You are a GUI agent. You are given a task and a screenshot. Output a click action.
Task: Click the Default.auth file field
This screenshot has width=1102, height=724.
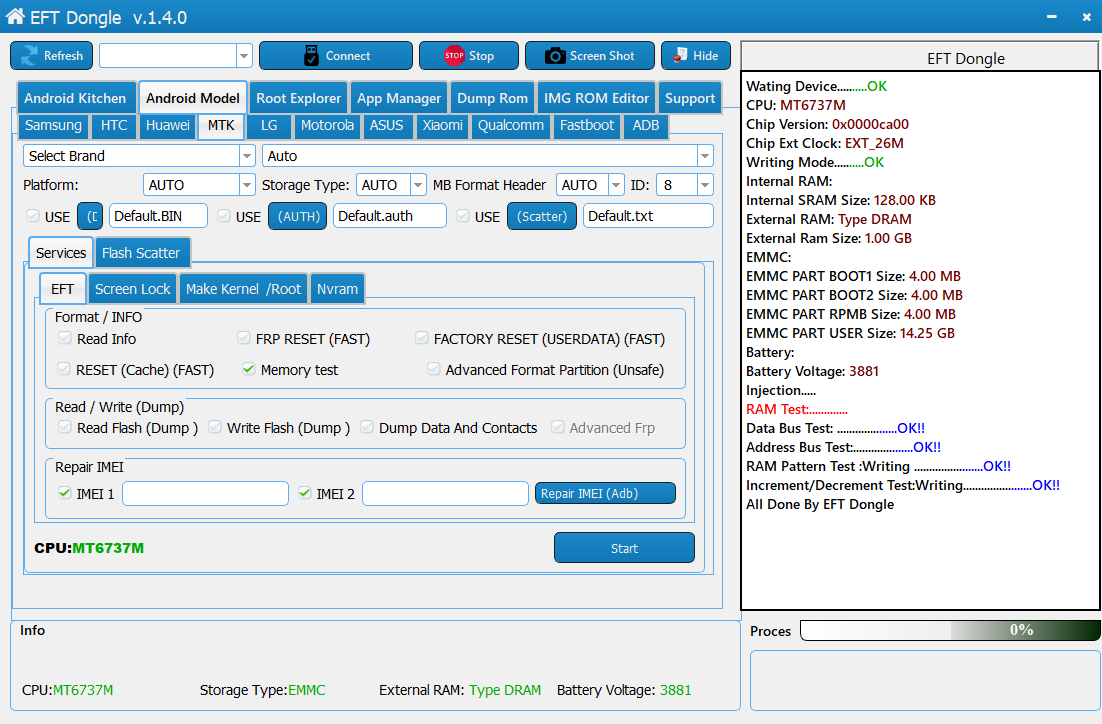(390, 216)
